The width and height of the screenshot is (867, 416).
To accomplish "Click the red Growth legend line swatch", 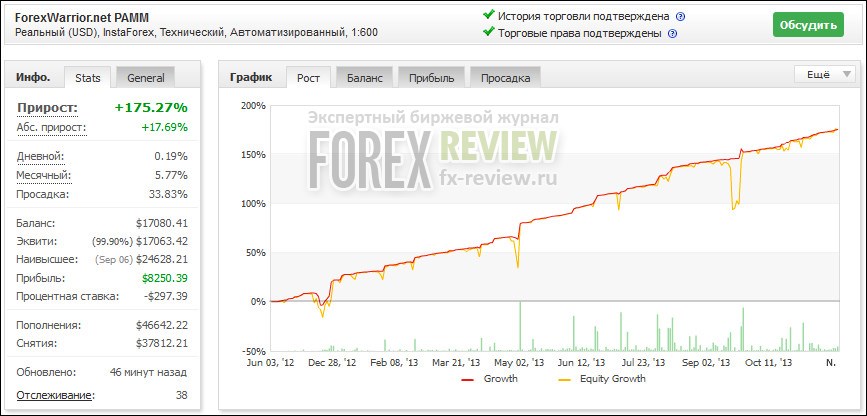I will click(x=467, y=379).
